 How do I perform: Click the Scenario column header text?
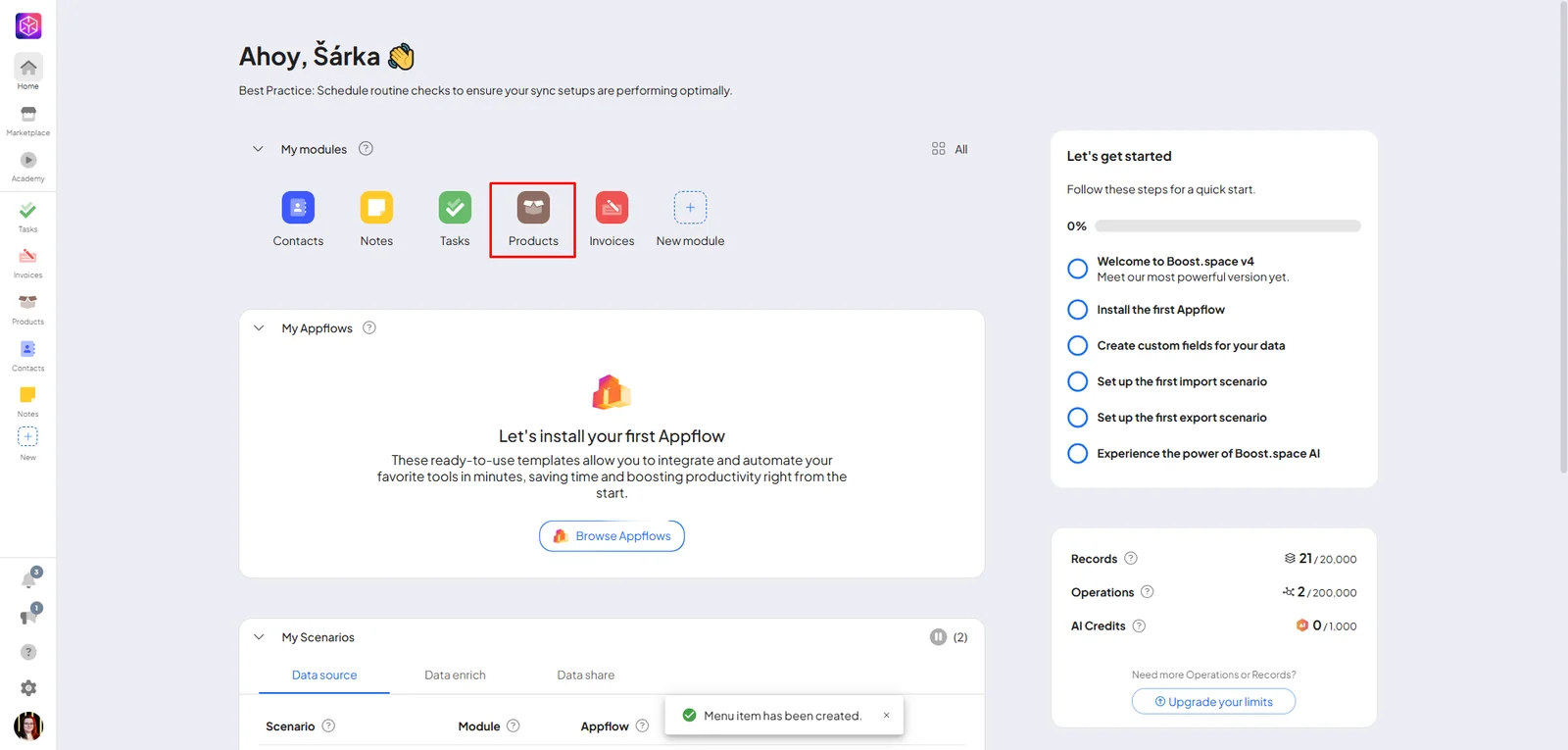(290, 726)
